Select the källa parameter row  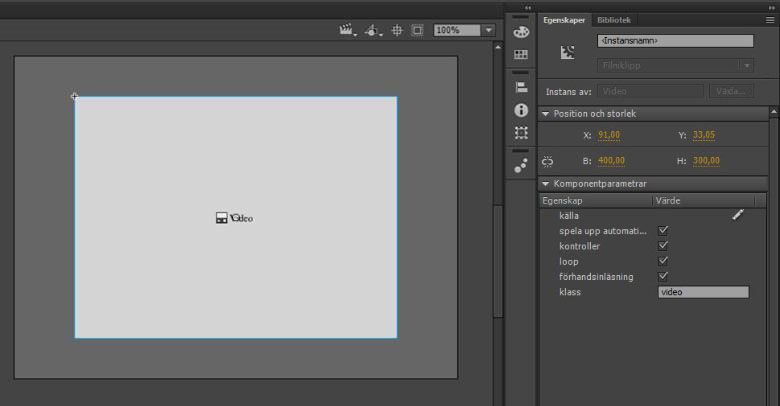[x=652, y=215]
